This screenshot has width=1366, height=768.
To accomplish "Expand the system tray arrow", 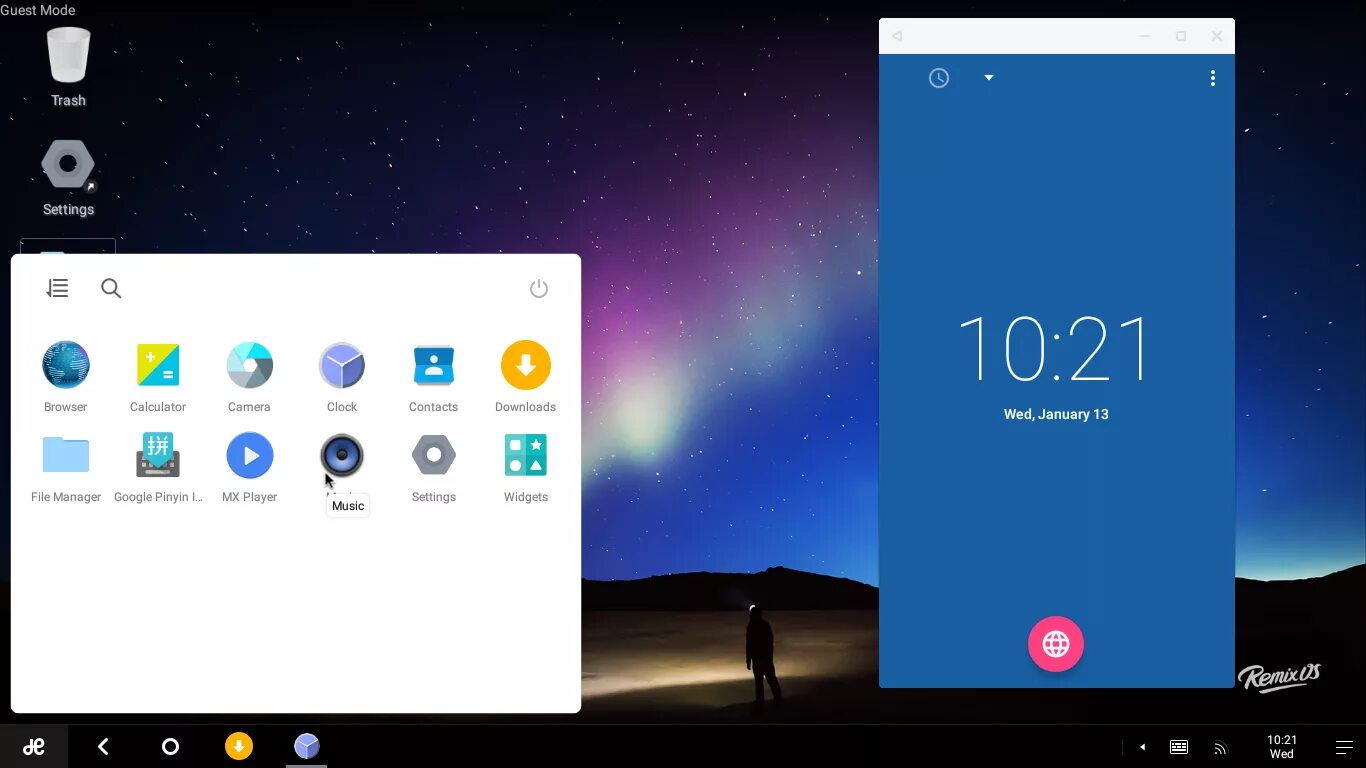I will pos(1142,747).
